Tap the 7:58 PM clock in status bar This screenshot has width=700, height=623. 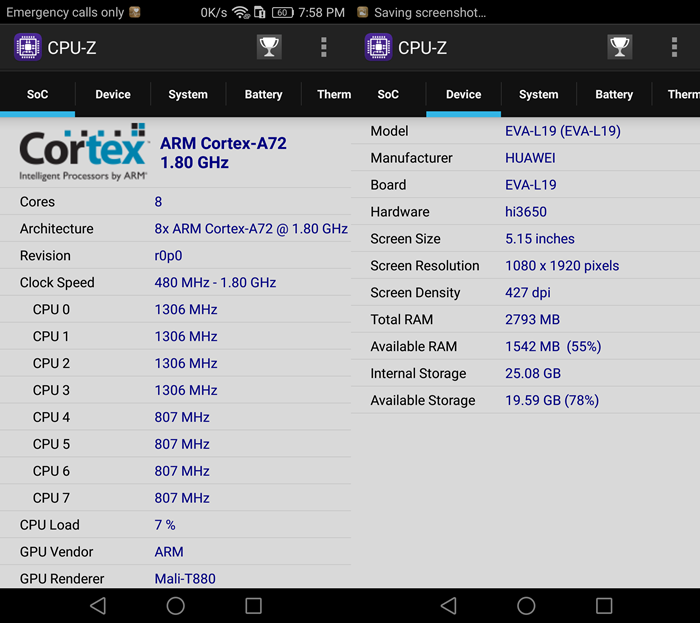321,12
